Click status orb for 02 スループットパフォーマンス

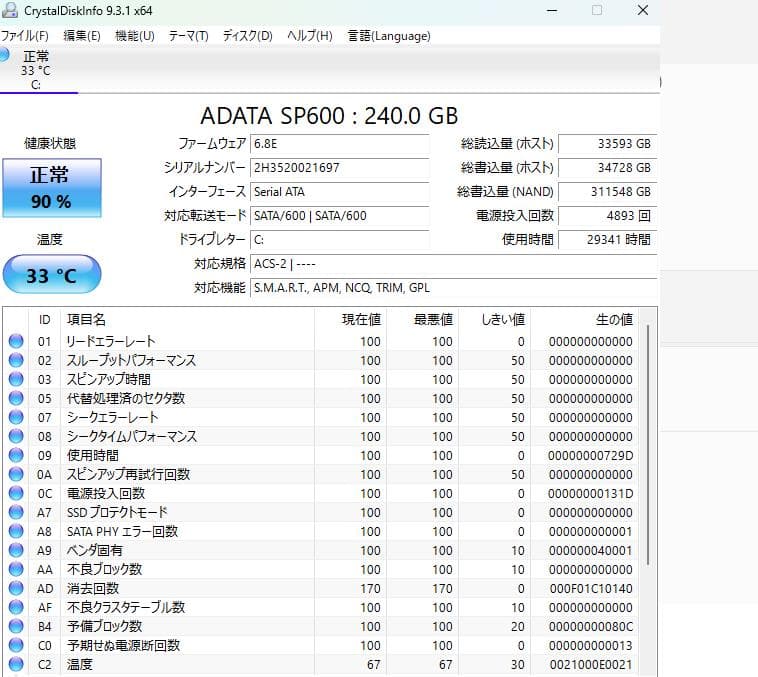(x=16, y=360)
